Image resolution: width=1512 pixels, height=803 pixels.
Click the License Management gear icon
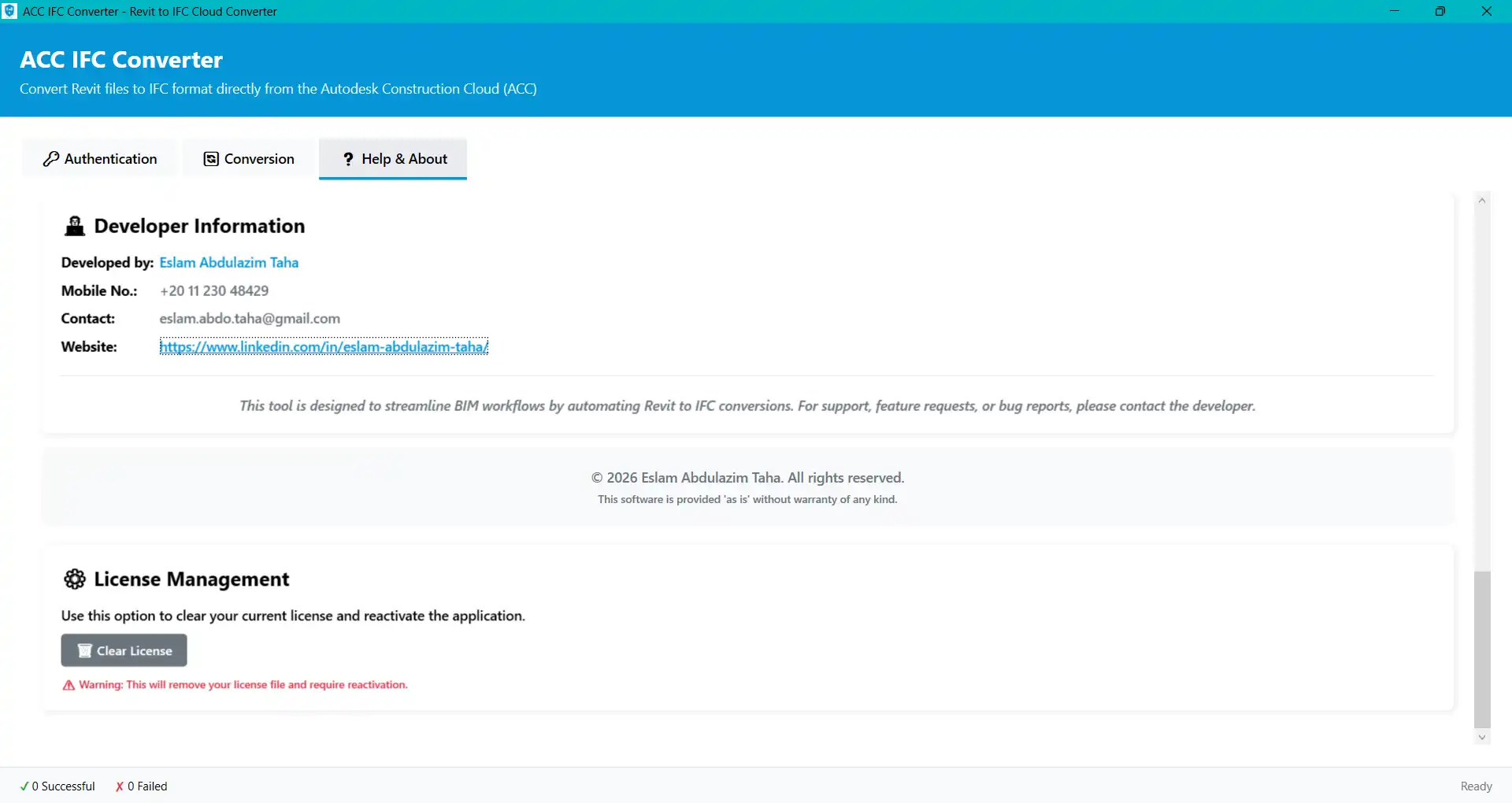(75, 579)
